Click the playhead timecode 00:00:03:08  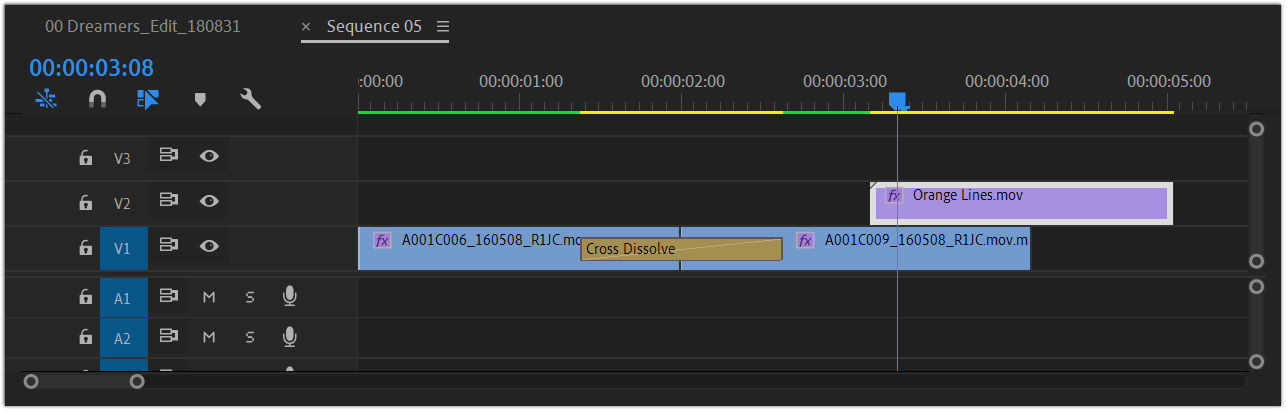click(x=91, y=68)
